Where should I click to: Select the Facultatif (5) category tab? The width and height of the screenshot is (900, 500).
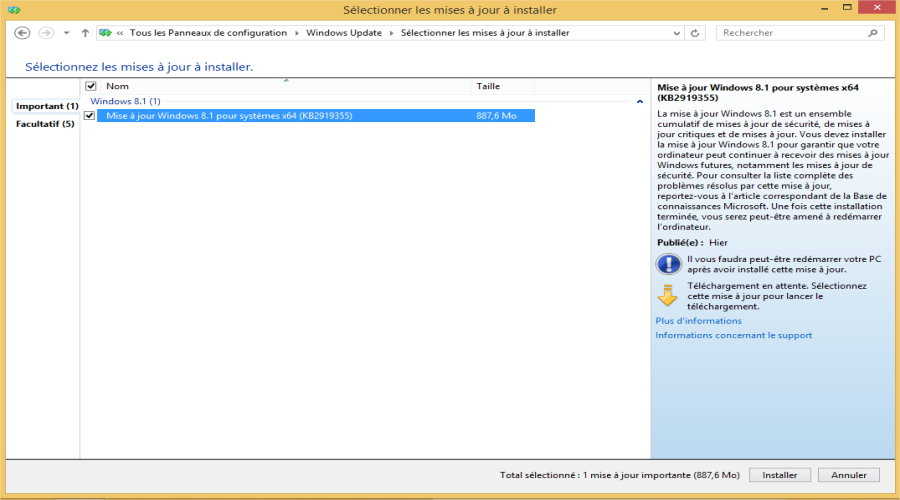(45, 124)
